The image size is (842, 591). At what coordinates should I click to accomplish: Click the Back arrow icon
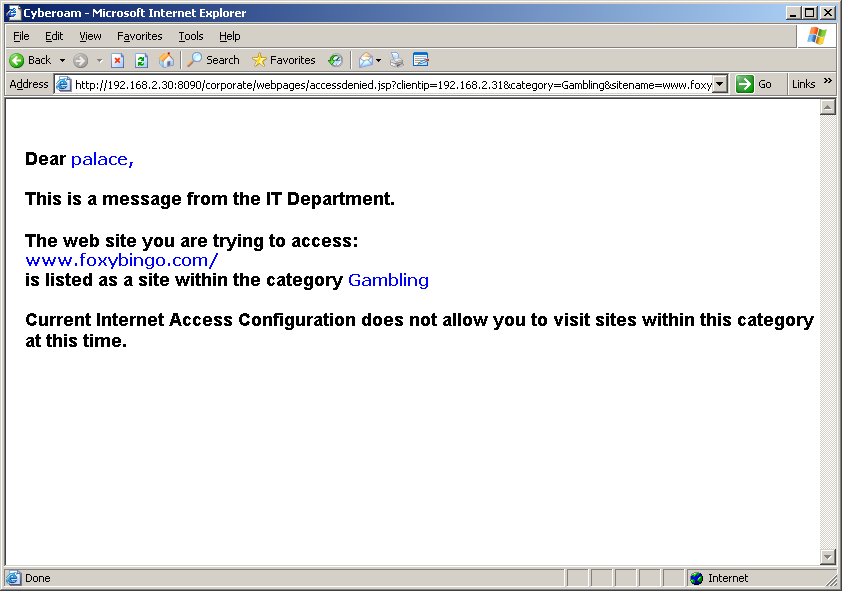[x=17, y=60]
